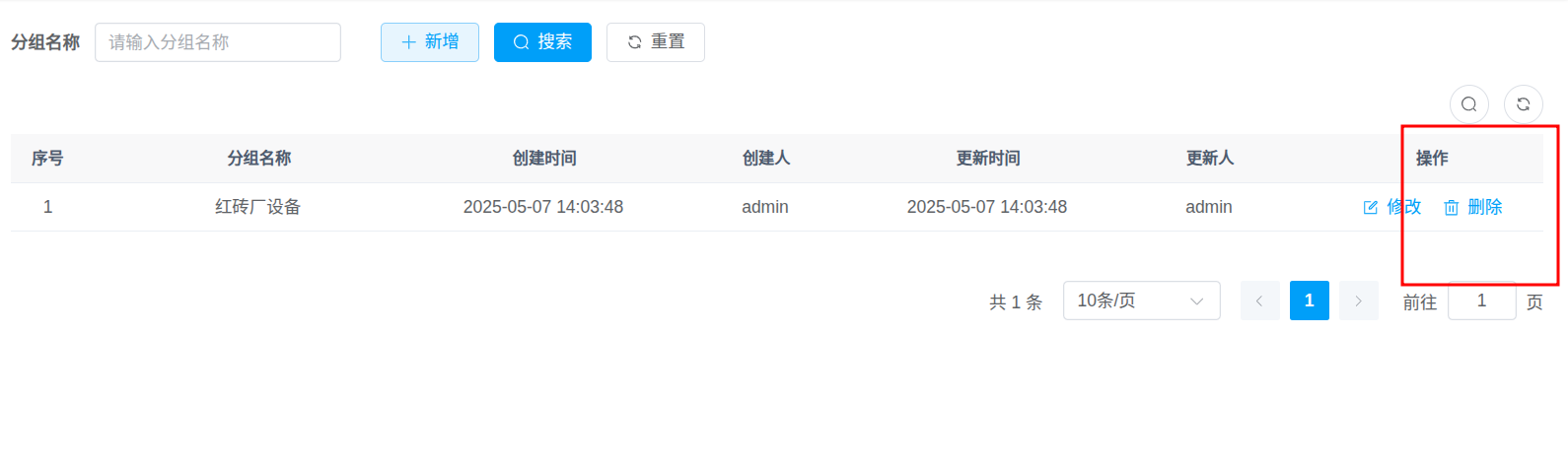Click the 删除 delete link for 红砖厂设备
The image size is (1568, 468).
point(1473,207)
